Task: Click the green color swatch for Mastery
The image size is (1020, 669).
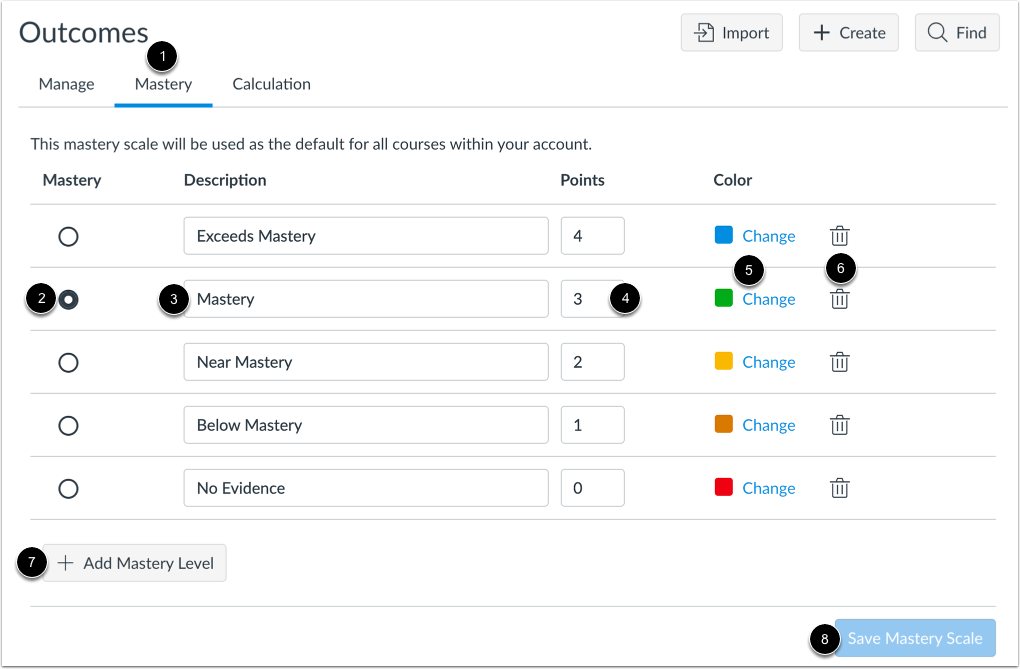Action: point(723,298)
